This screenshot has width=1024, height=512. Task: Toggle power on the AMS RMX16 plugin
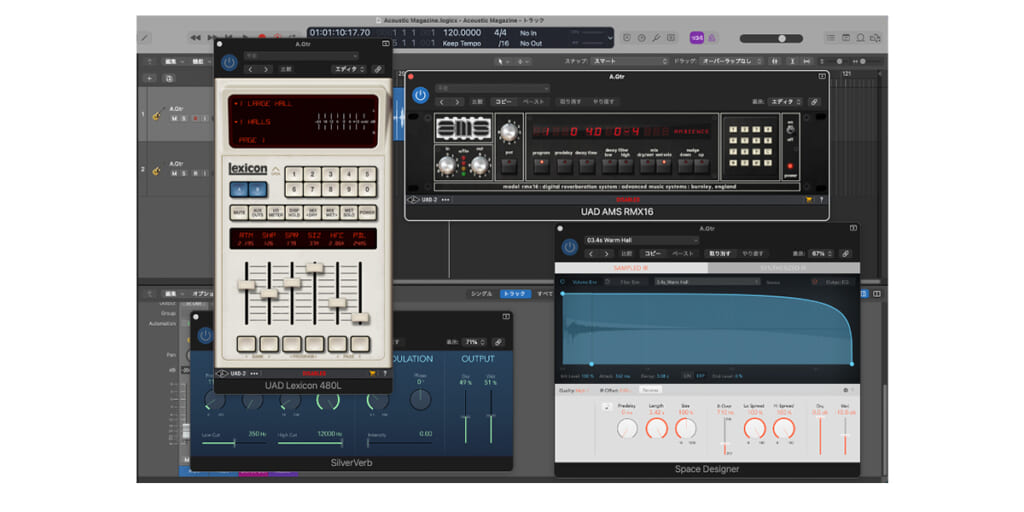coord(421,95)
